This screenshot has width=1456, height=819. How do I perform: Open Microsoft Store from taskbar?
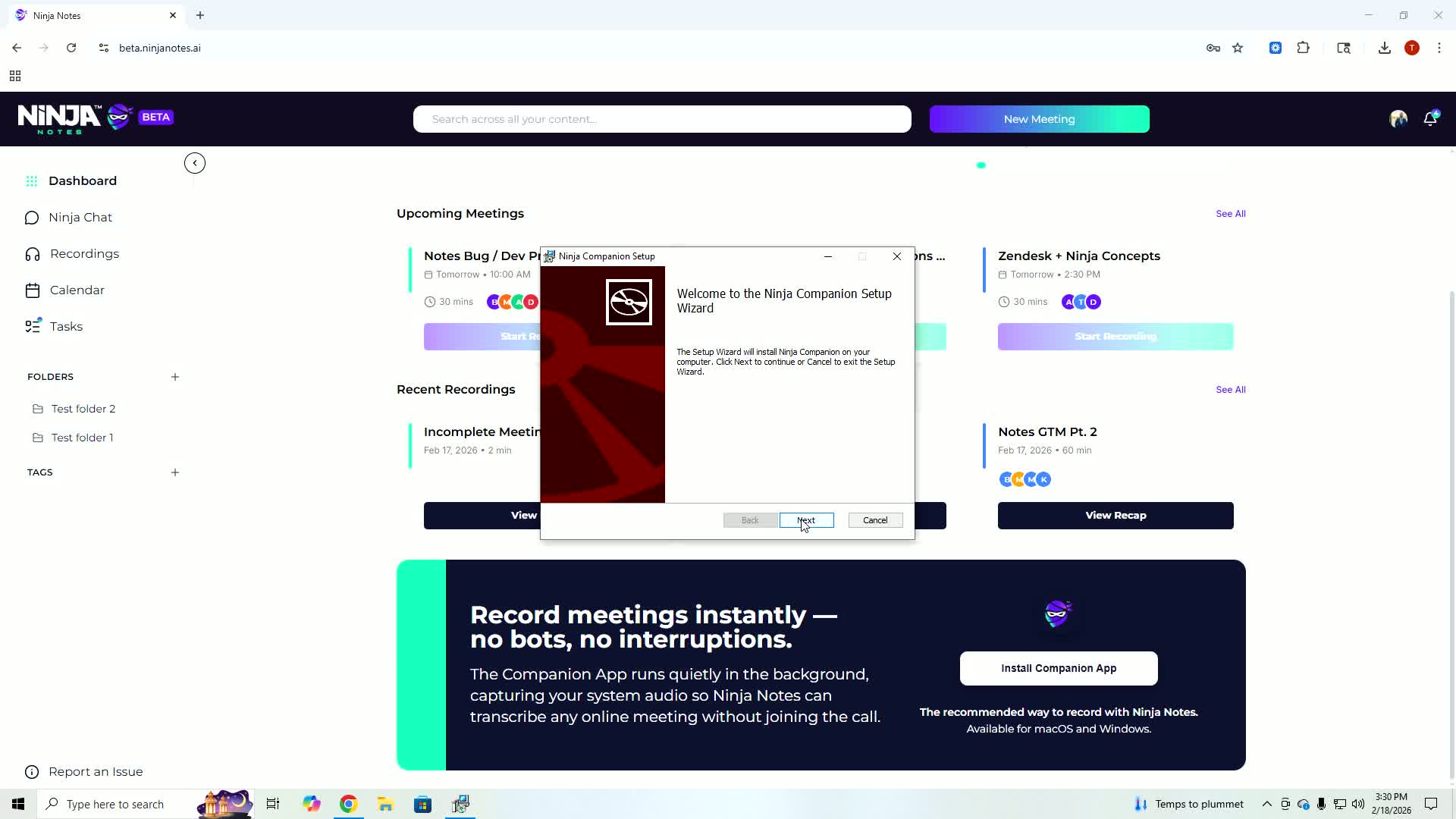[422, 804]
